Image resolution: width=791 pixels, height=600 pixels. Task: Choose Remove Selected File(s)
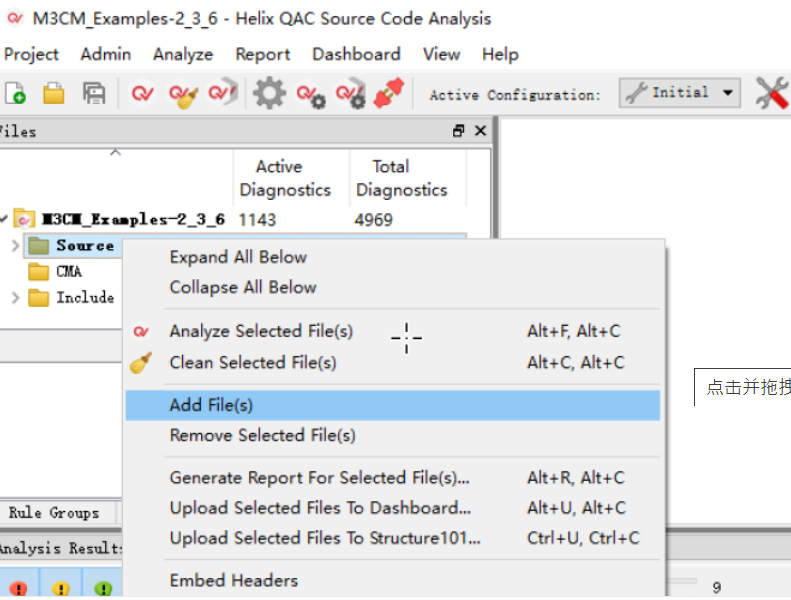pos(392,435)
